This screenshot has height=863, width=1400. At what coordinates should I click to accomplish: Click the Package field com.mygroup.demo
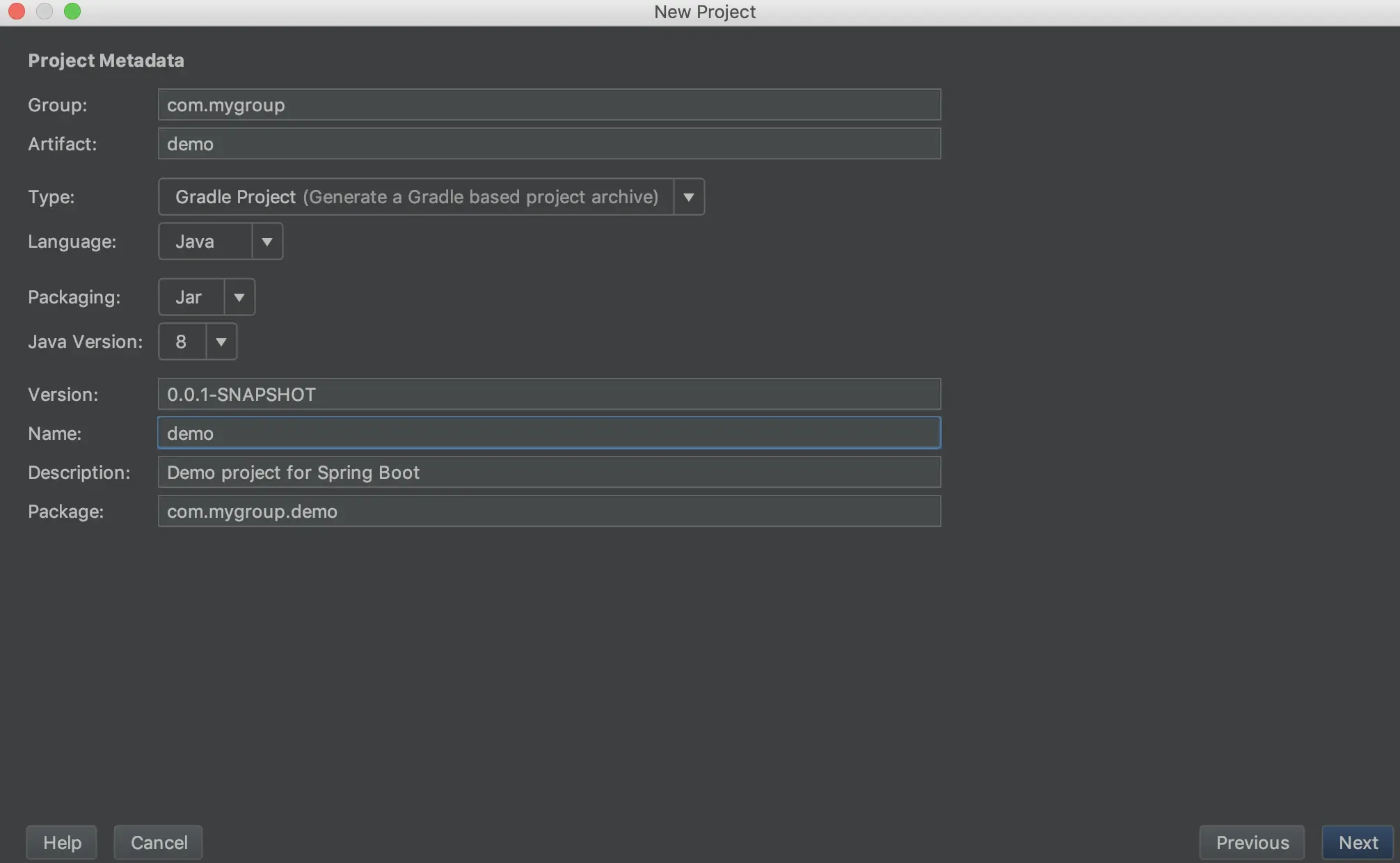coord(549,511)
